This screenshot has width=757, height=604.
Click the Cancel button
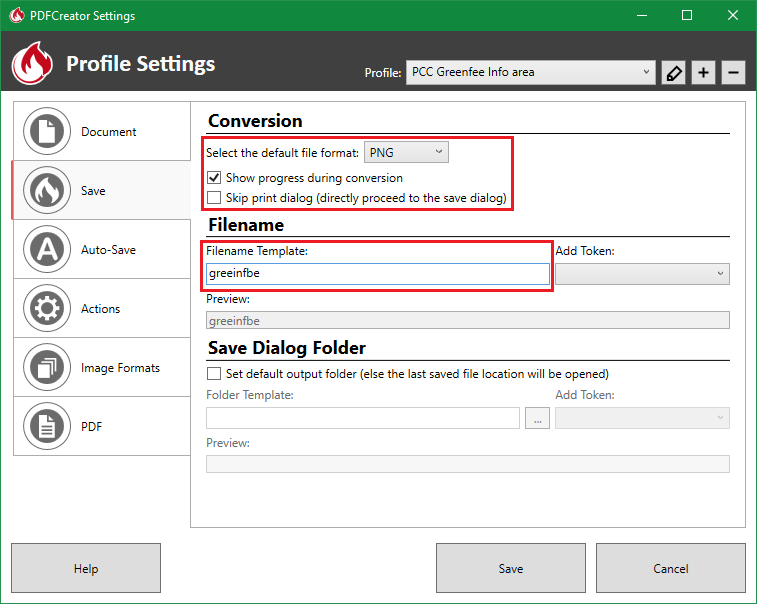670,569
